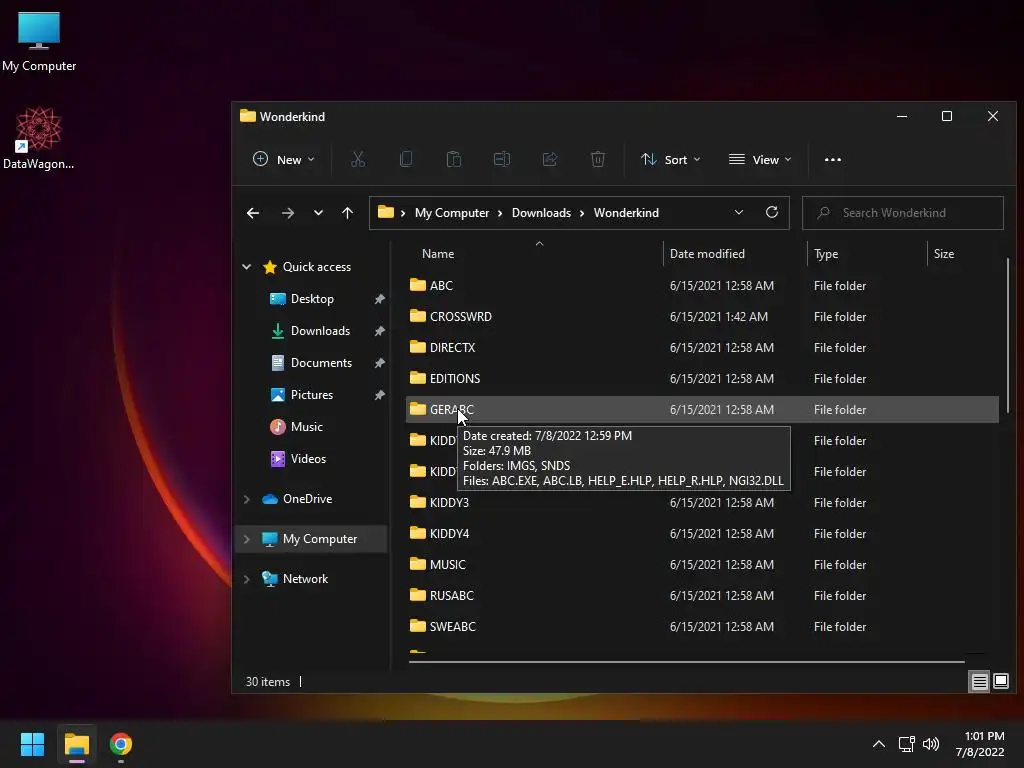Image resolution: width=1024 pixels, height=768 pixels.
Task: Launch Google Chrome from taskbar
Action: (121, 744)
